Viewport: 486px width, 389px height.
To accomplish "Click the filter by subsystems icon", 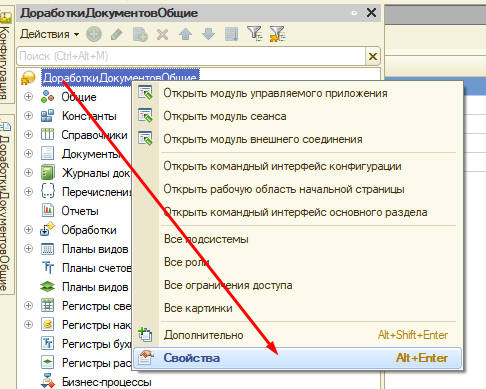I will pos(255,34).
